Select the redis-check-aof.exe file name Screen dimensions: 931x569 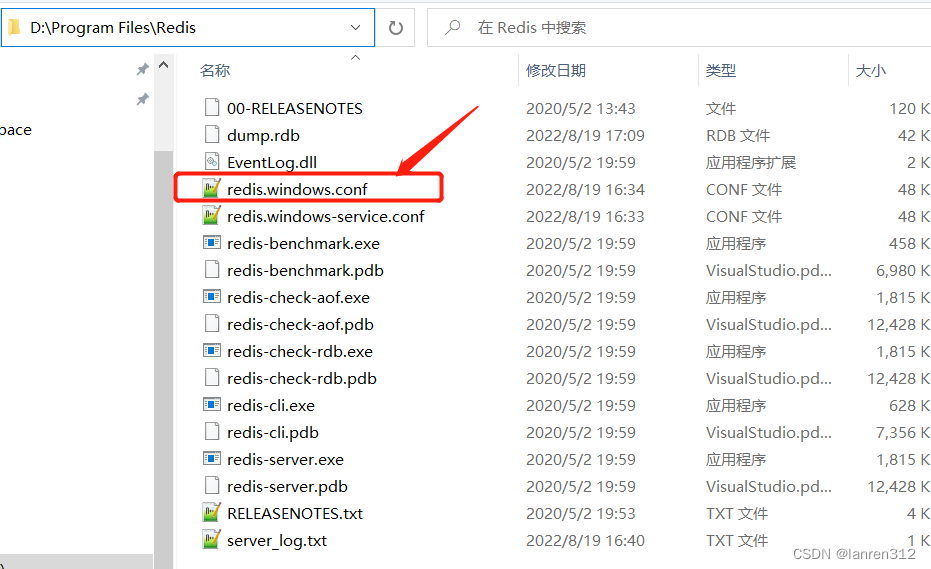(298, 298)
